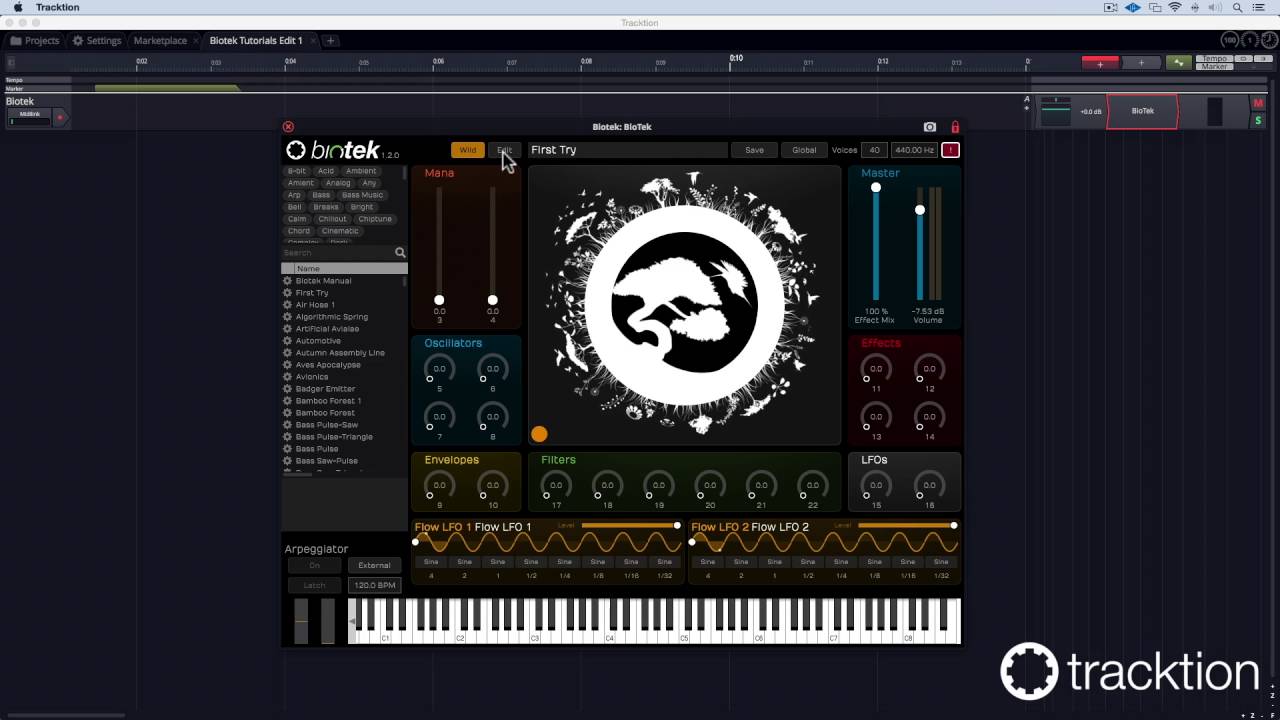Click the First Try preset name field
This screenshot has width=1280, height=720.
click(x=628, y=150)
